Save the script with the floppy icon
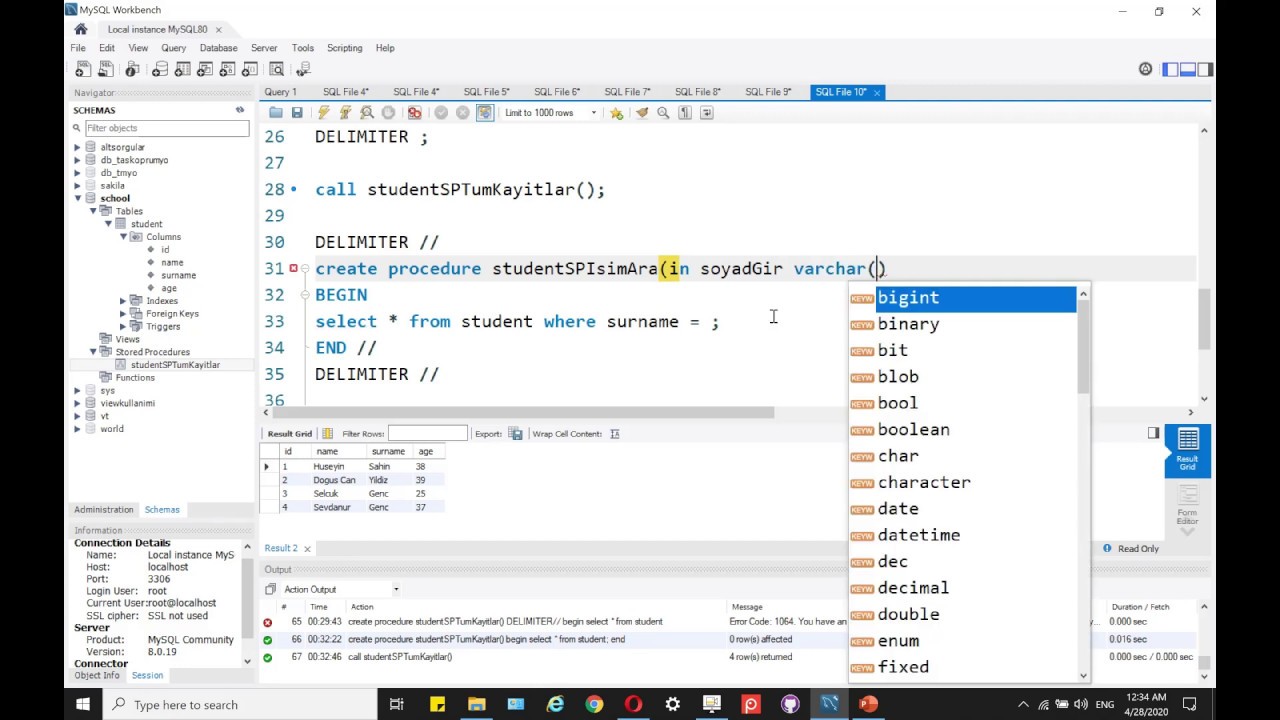 [x=297, y=113]
